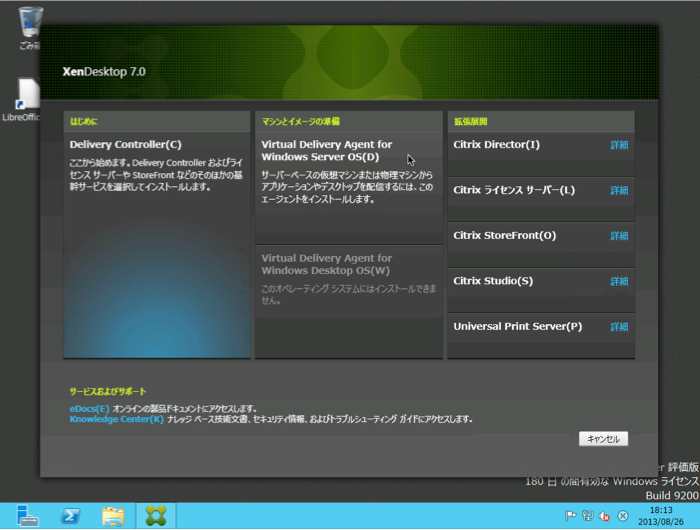Open Server Manager from the taskbar
700x530 pixels.
coord(27,516)
